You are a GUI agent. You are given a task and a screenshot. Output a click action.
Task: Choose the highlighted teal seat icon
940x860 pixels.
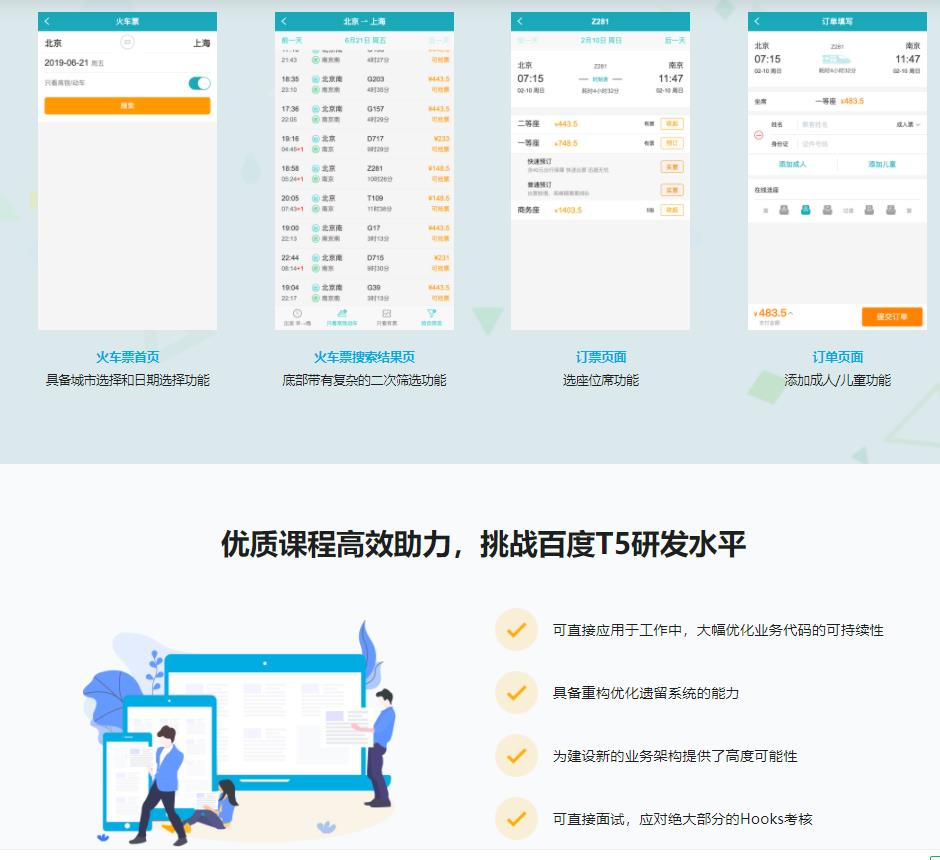click(805, 210)
